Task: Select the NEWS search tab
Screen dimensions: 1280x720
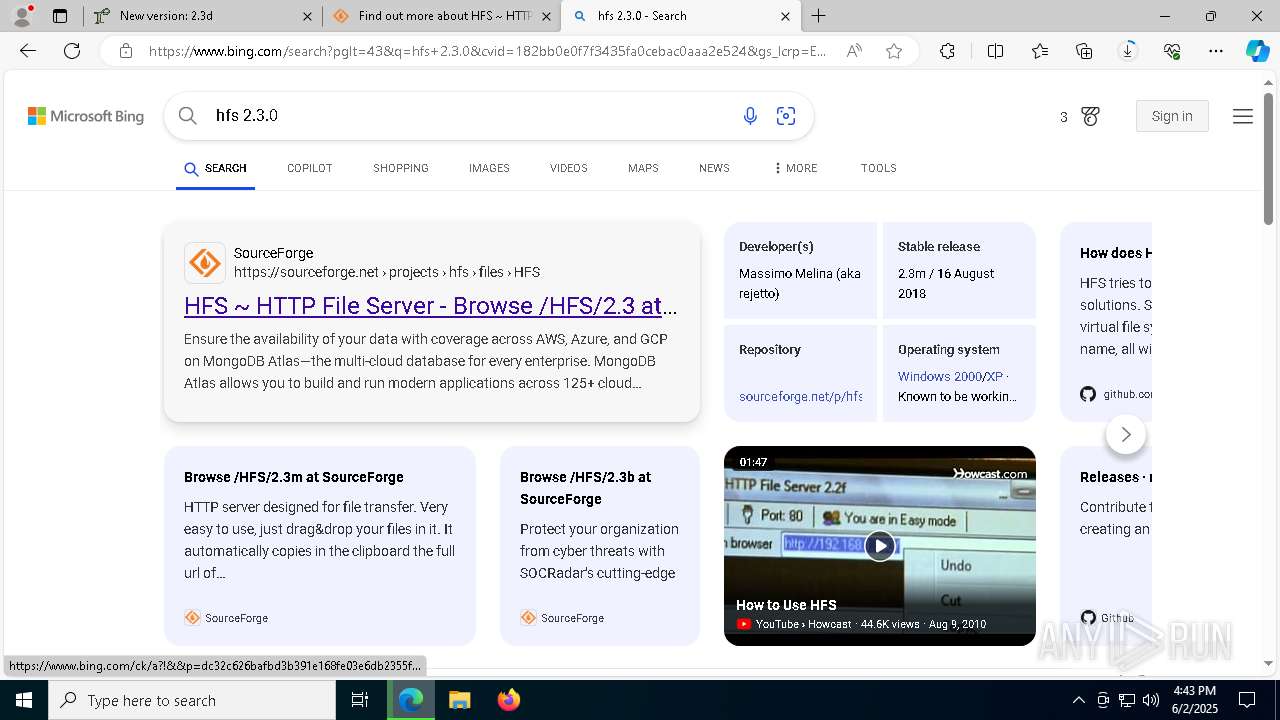Action: click(714, 168)
